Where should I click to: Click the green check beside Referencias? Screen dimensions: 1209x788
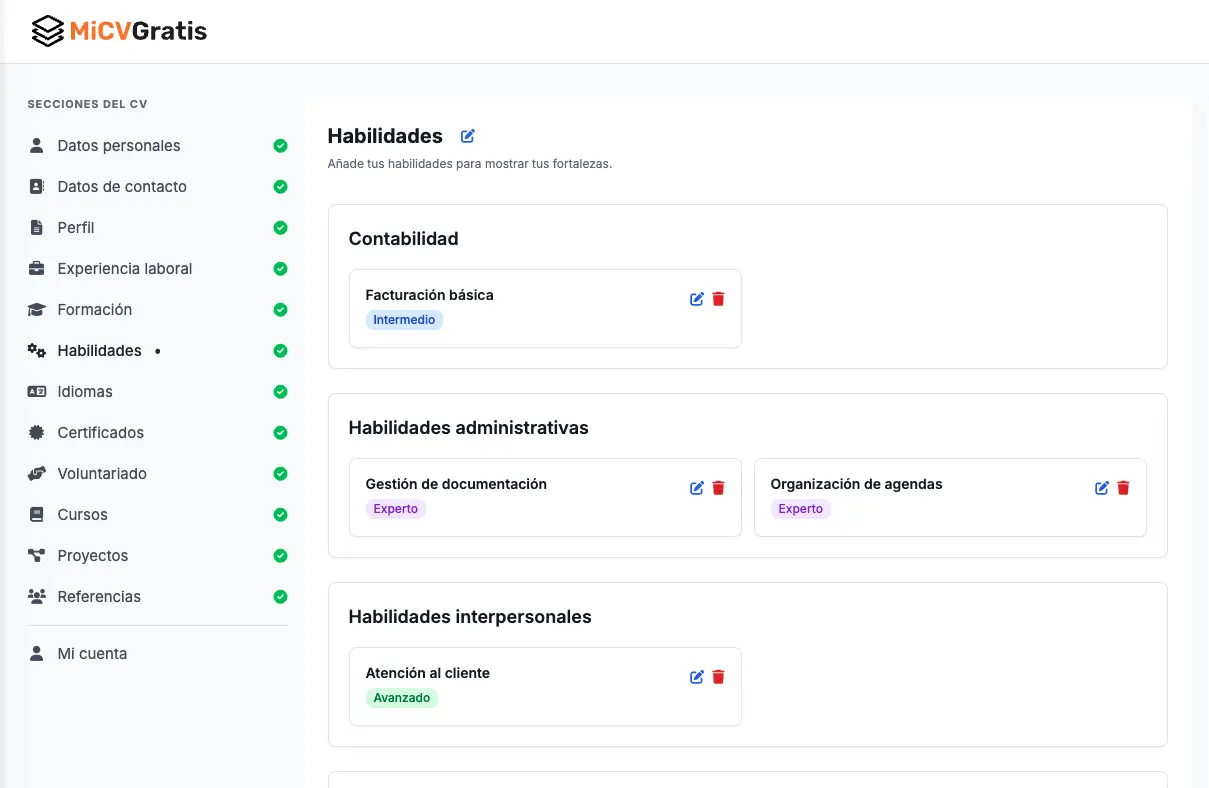click(x=280, y=596)
